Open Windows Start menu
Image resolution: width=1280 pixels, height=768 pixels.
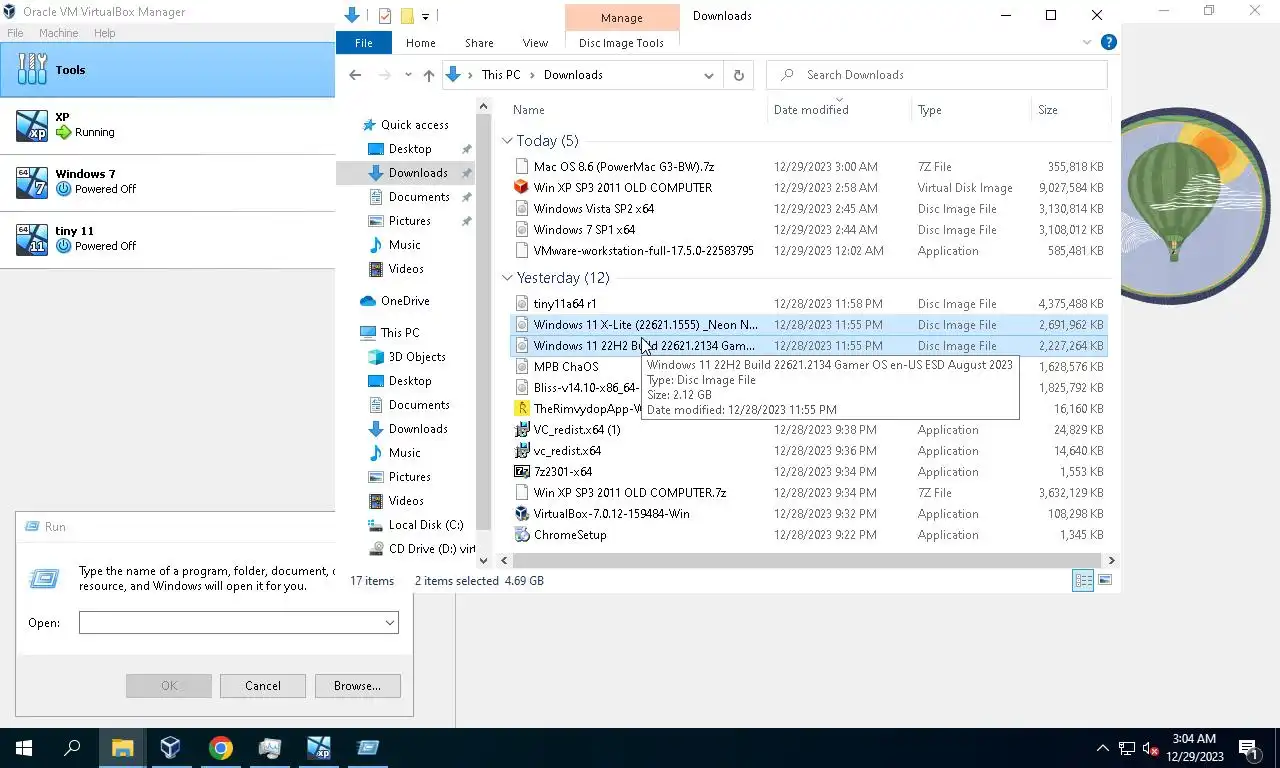coord(24,747)
